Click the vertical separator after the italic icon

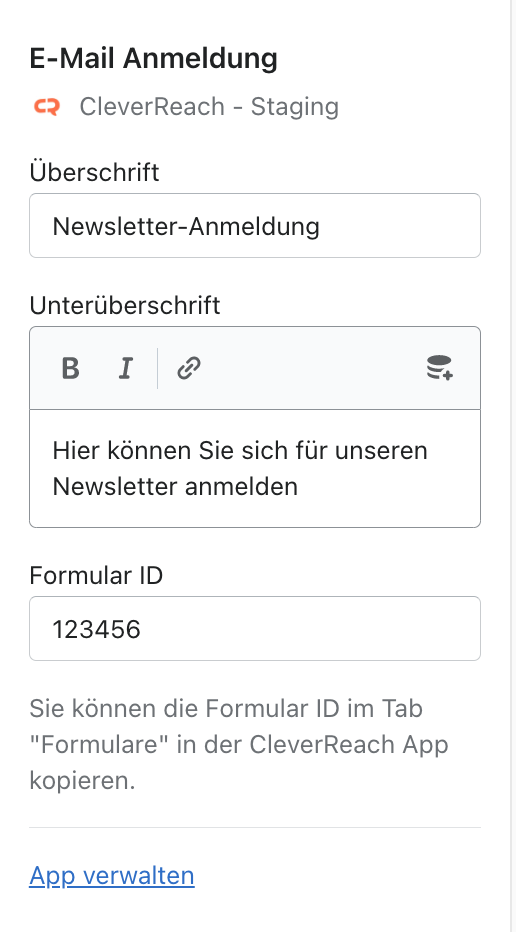[x=158, y=369]
